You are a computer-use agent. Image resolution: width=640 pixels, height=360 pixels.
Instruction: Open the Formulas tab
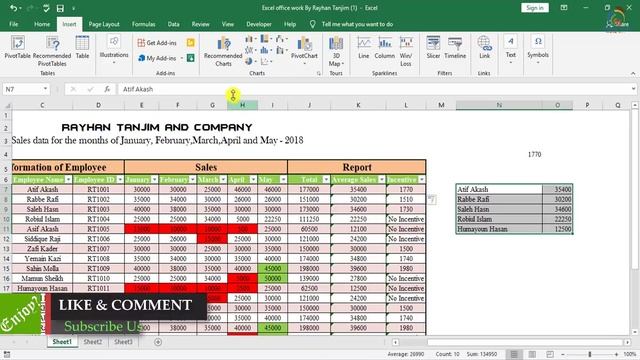pos(143,24)
